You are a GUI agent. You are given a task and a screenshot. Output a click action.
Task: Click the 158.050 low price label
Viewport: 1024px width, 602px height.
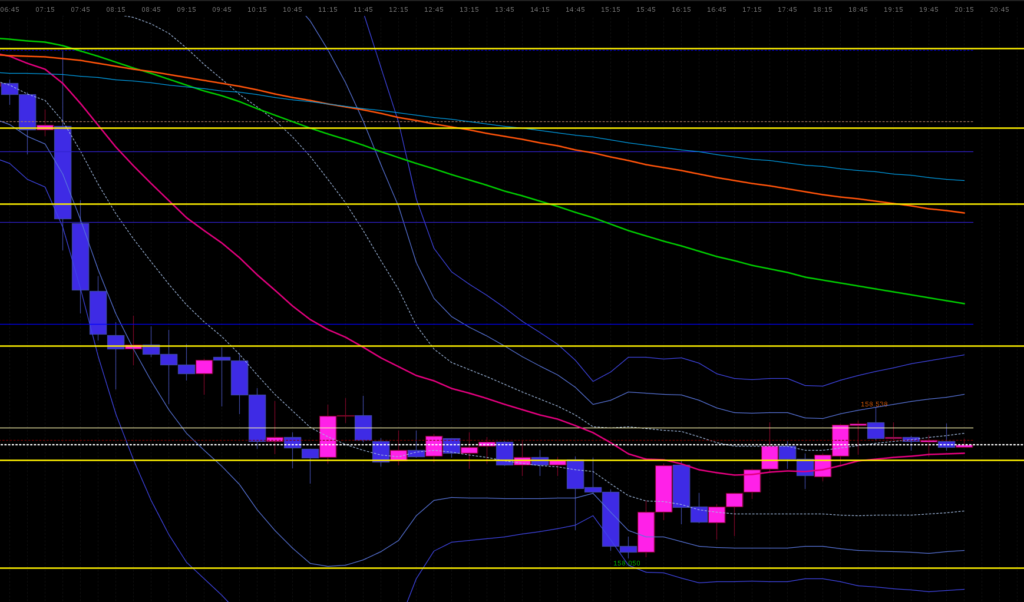pos(627,563)
